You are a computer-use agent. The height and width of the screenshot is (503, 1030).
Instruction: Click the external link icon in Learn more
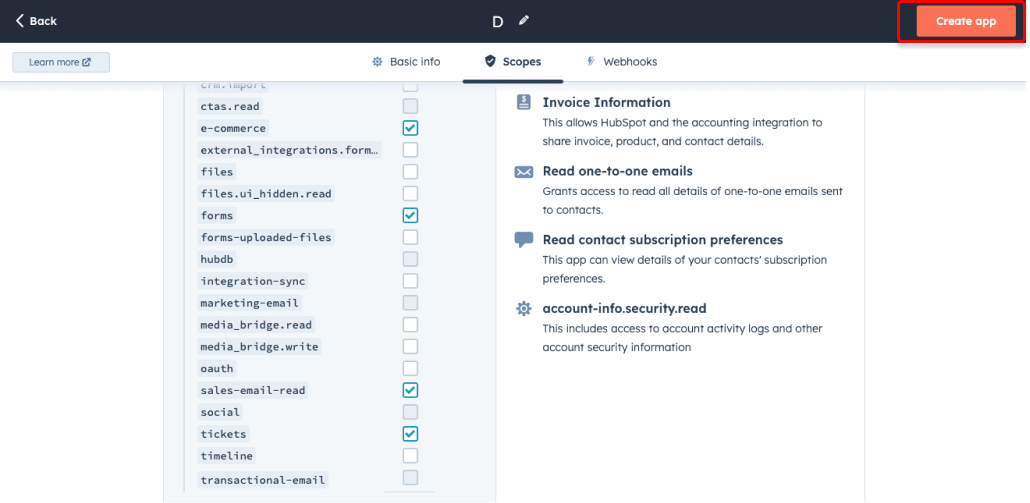(x=87, y=62)
